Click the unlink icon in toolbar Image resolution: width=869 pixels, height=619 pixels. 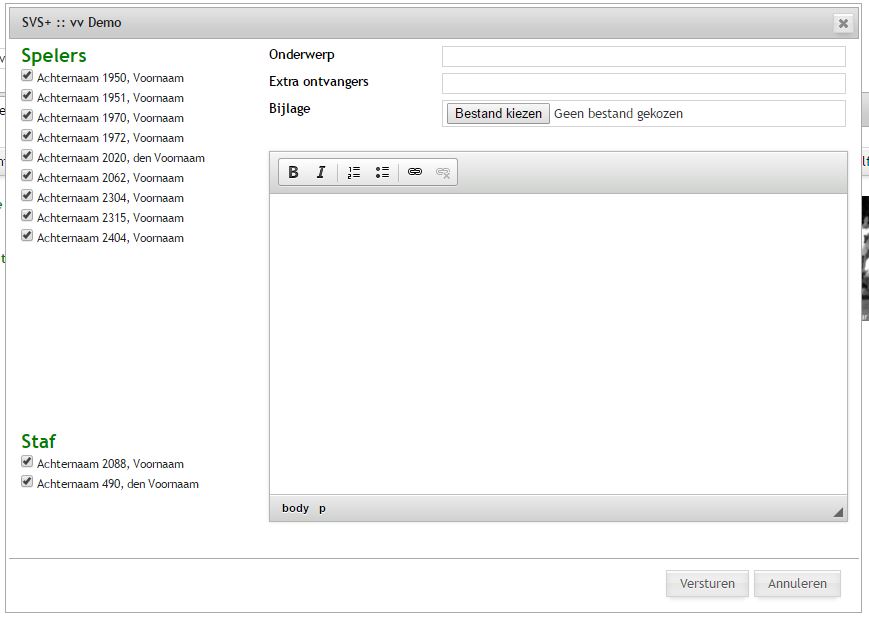[443, 172]
